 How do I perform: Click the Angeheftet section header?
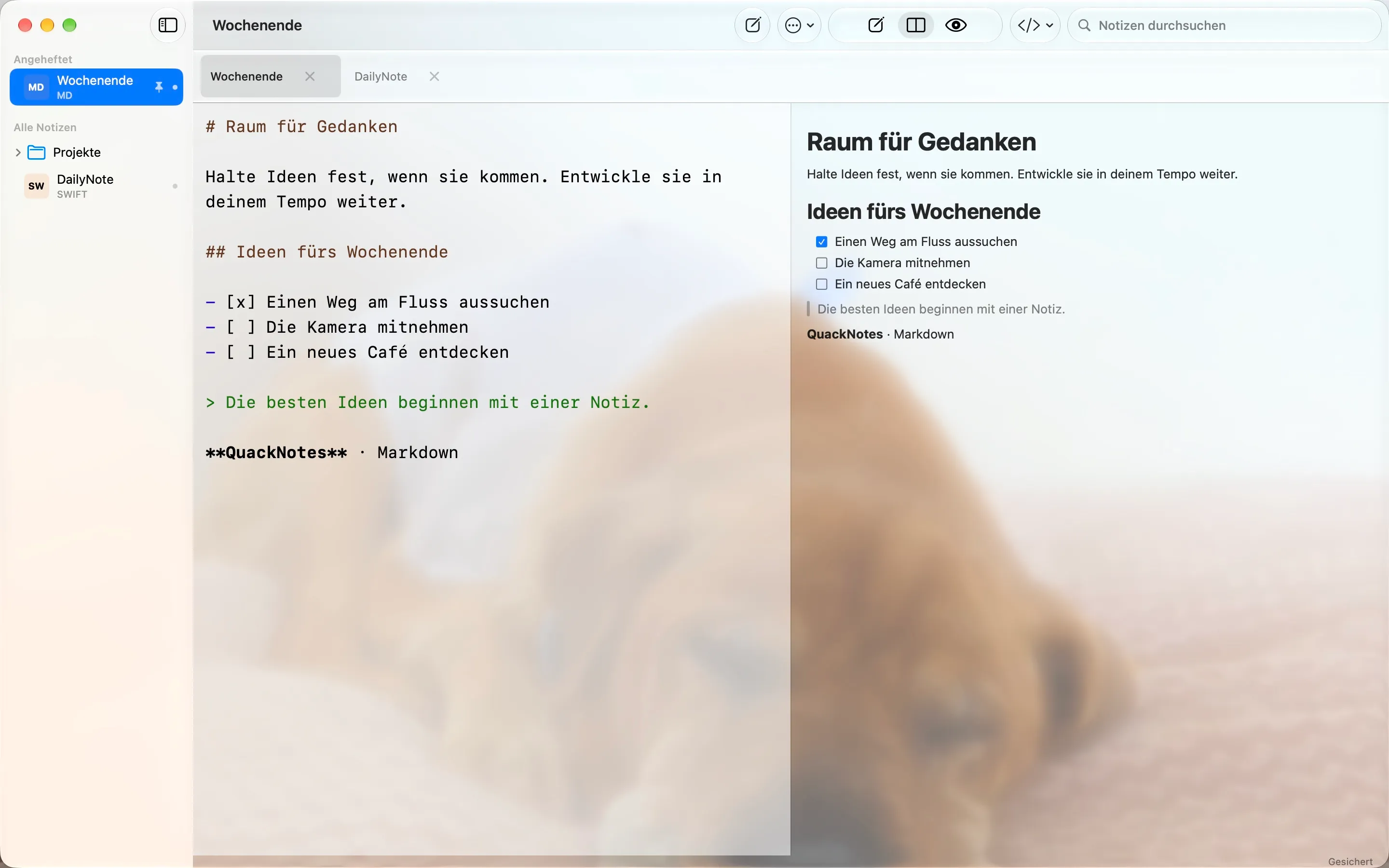coord(43,59)
